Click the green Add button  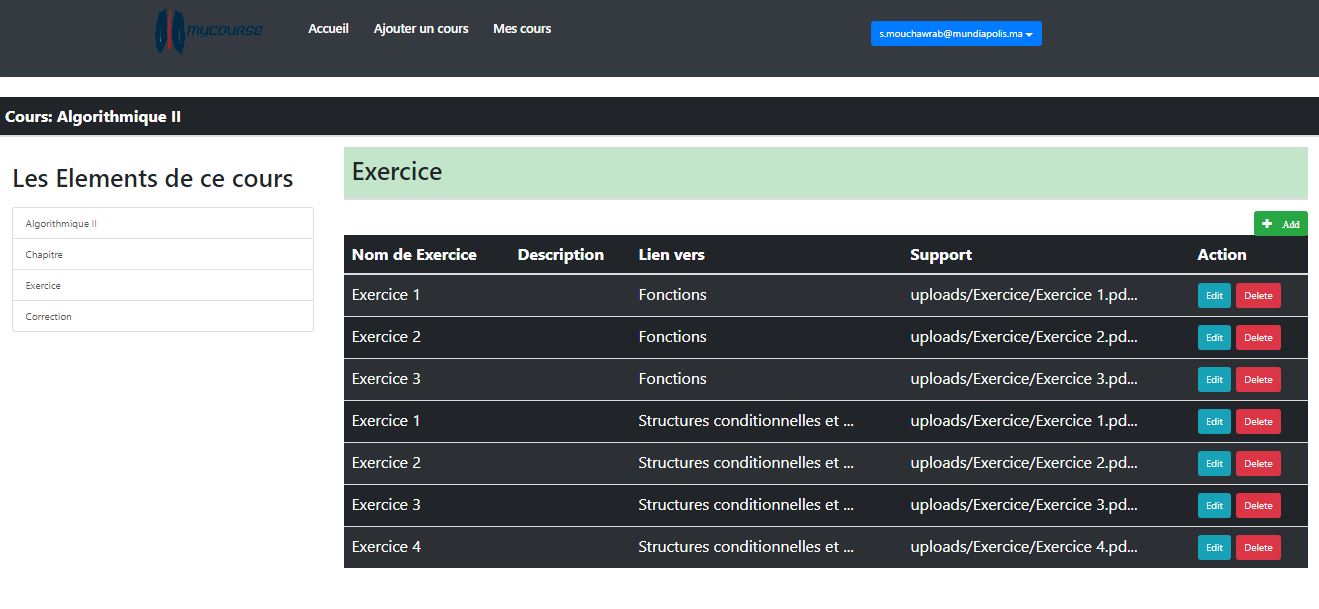click(x=1281, y=224)
